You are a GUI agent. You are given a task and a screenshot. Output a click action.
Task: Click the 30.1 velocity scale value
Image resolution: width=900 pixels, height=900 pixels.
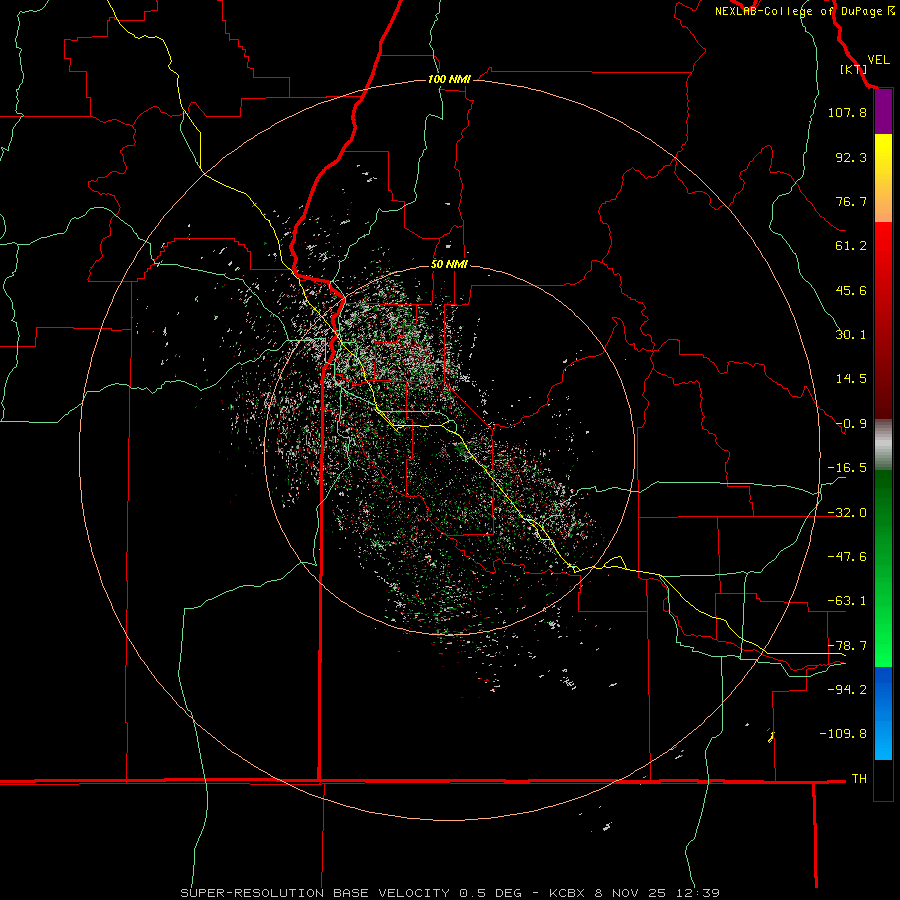pos(851,335)
